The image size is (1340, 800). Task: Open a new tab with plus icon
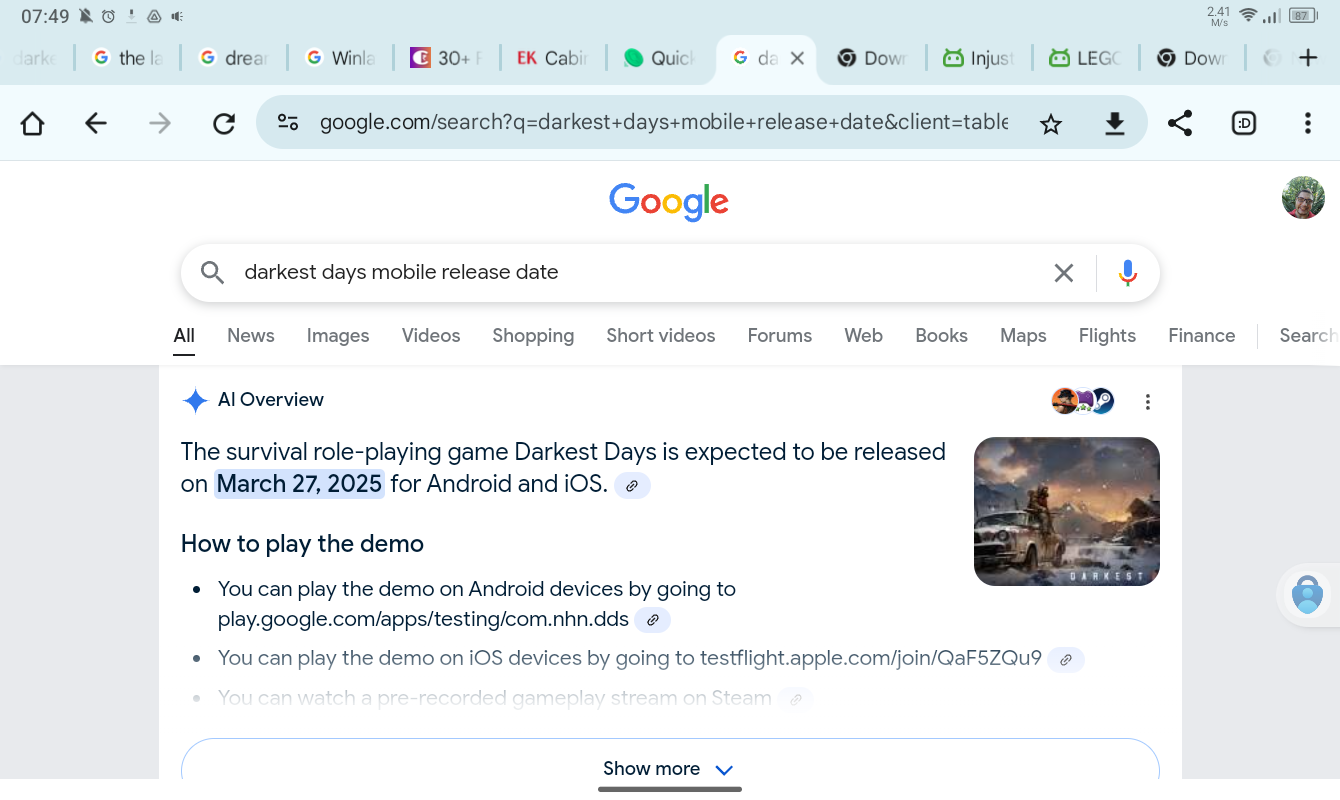coord(1308,58)
